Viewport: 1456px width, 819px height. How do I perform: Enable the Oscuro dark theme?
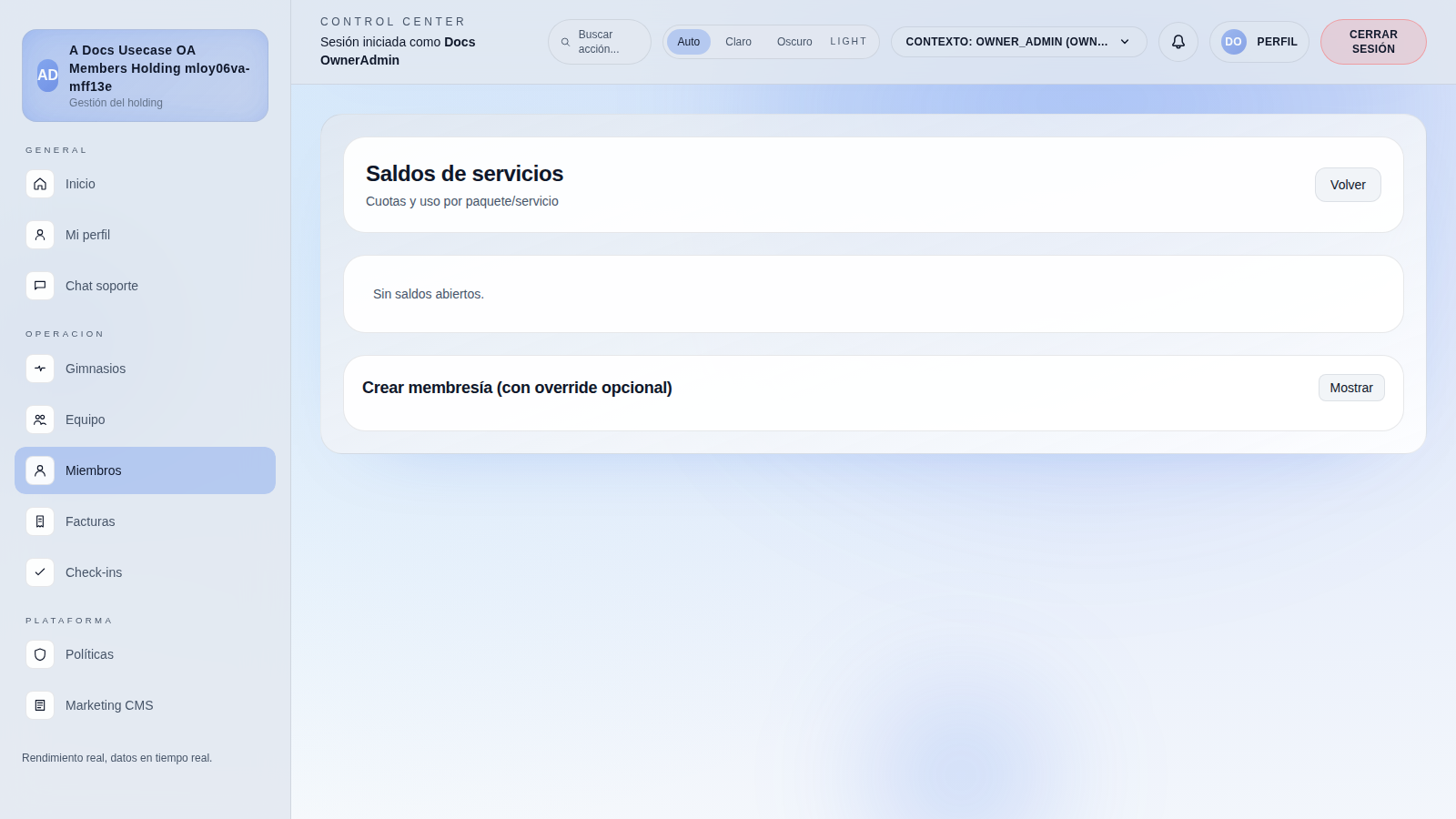pos(794,42)
